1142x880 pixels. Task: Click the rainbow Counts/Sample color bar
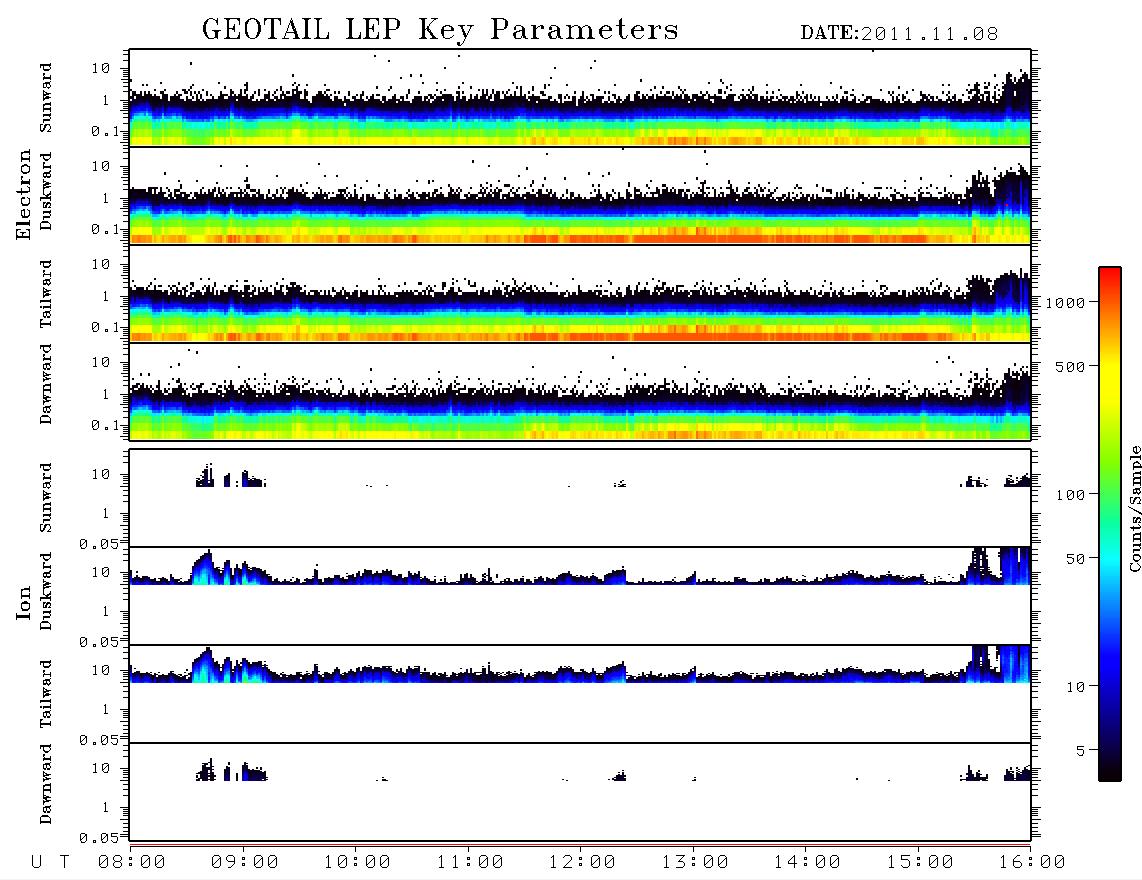pyautogui.click(x=1110, y=524)
